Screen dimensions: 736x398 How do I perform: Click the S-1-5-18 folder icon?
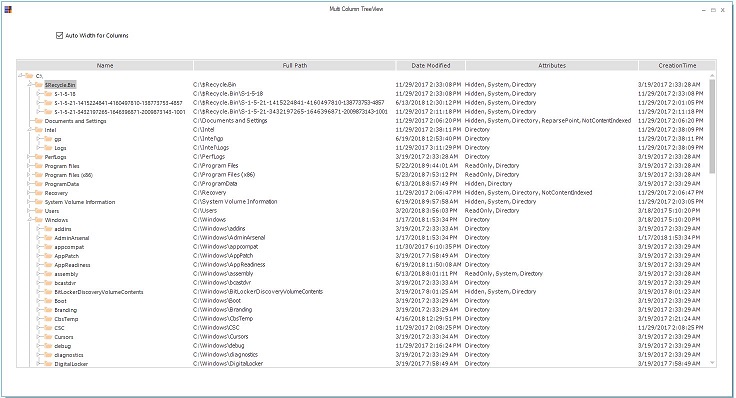[x=48, y=93]
